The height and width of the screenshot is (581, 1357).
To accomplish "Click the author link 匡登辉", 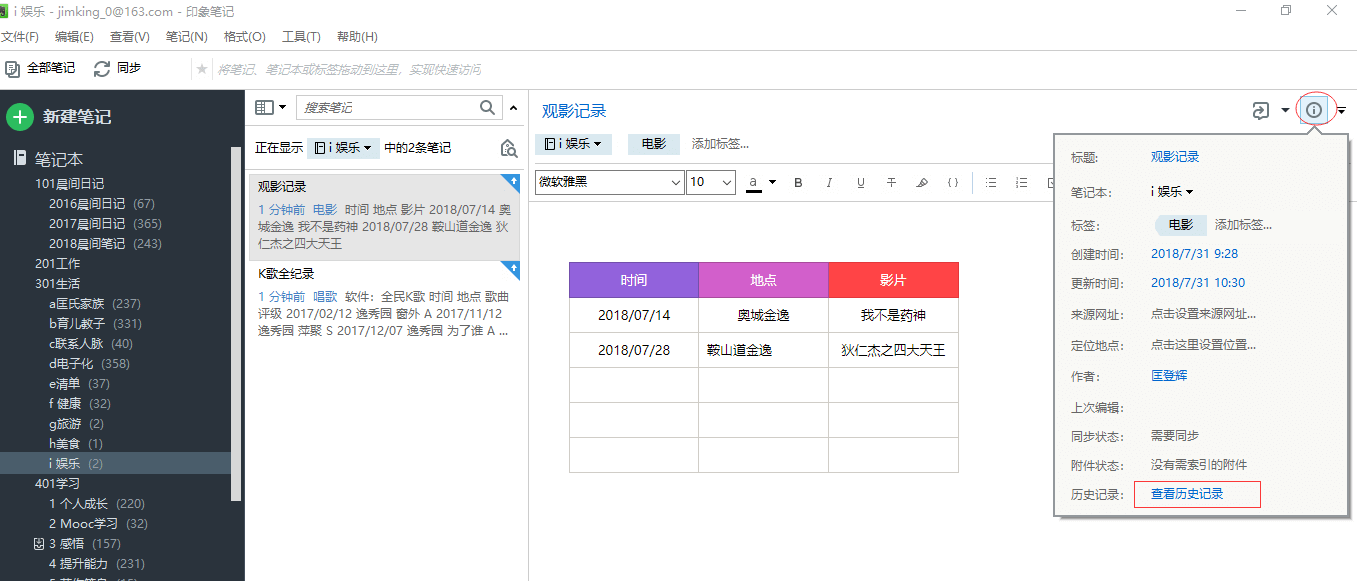I will [1168, 375].
